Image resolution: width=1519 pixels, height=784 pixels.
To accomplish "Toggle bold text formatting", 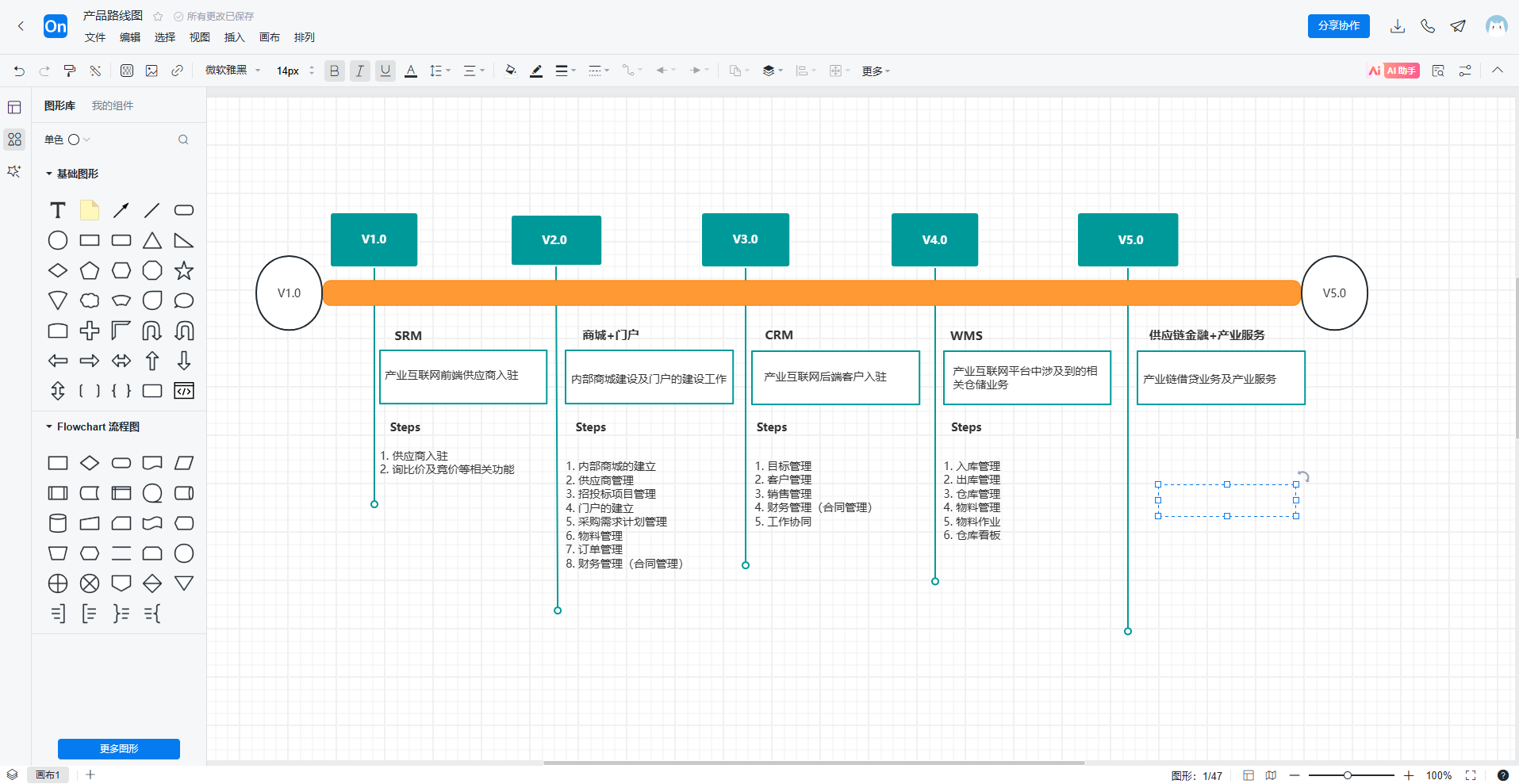I will [x=334, y=71].
